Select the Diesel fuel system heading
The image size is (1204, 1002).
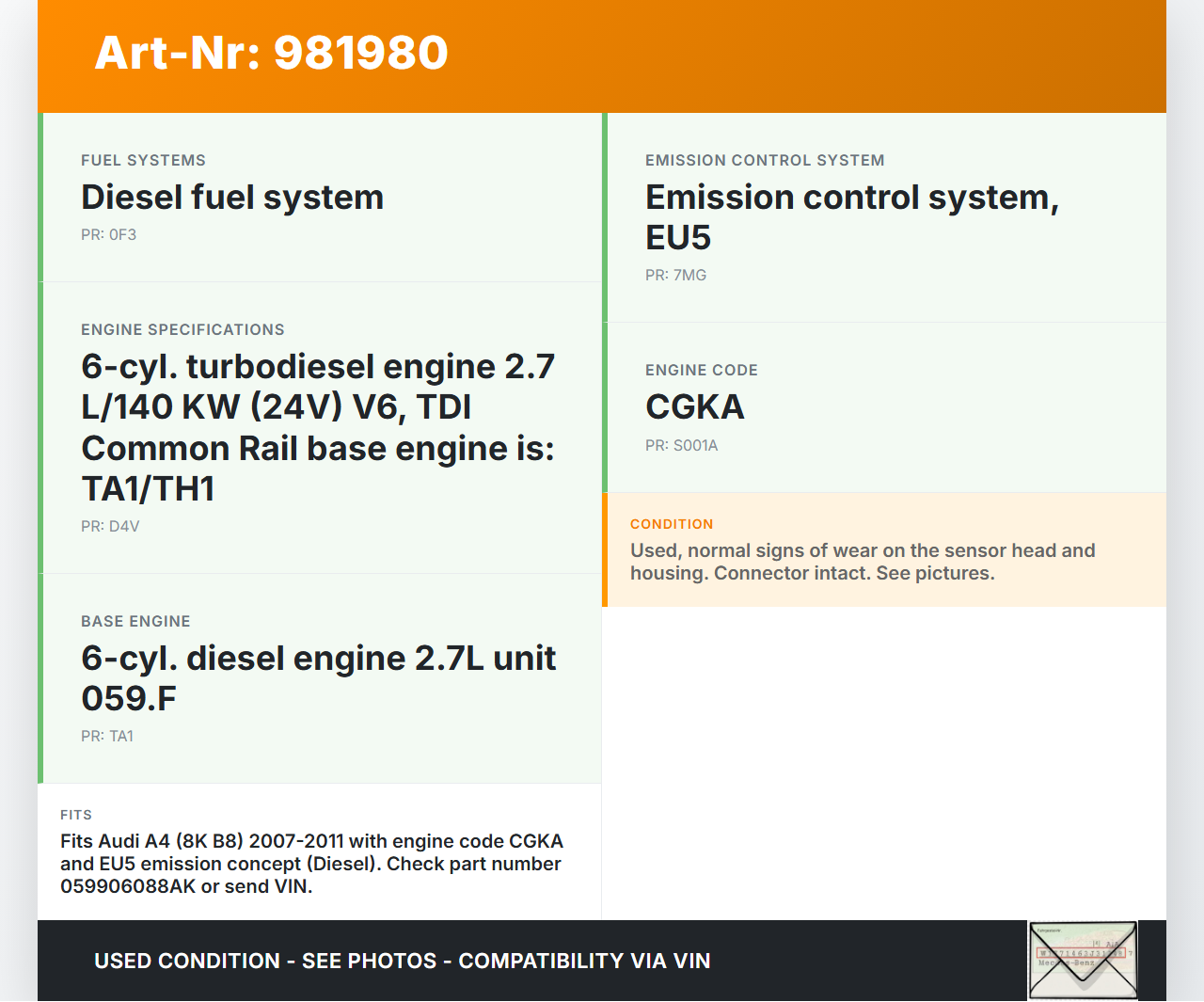pos(232,198)
